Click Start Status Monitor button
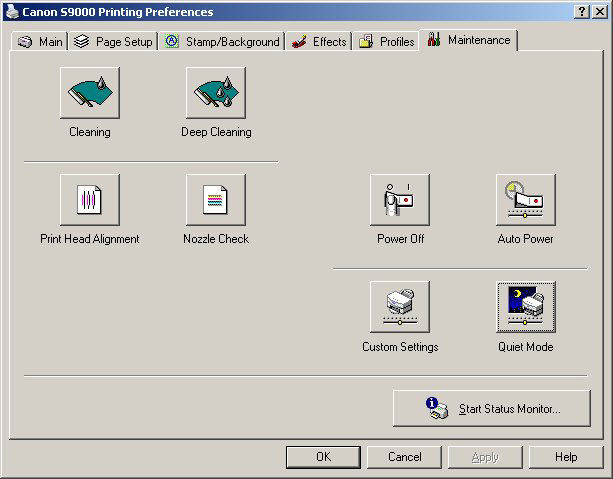This screenshot has height=479, width=613. [x=492, y=408]
